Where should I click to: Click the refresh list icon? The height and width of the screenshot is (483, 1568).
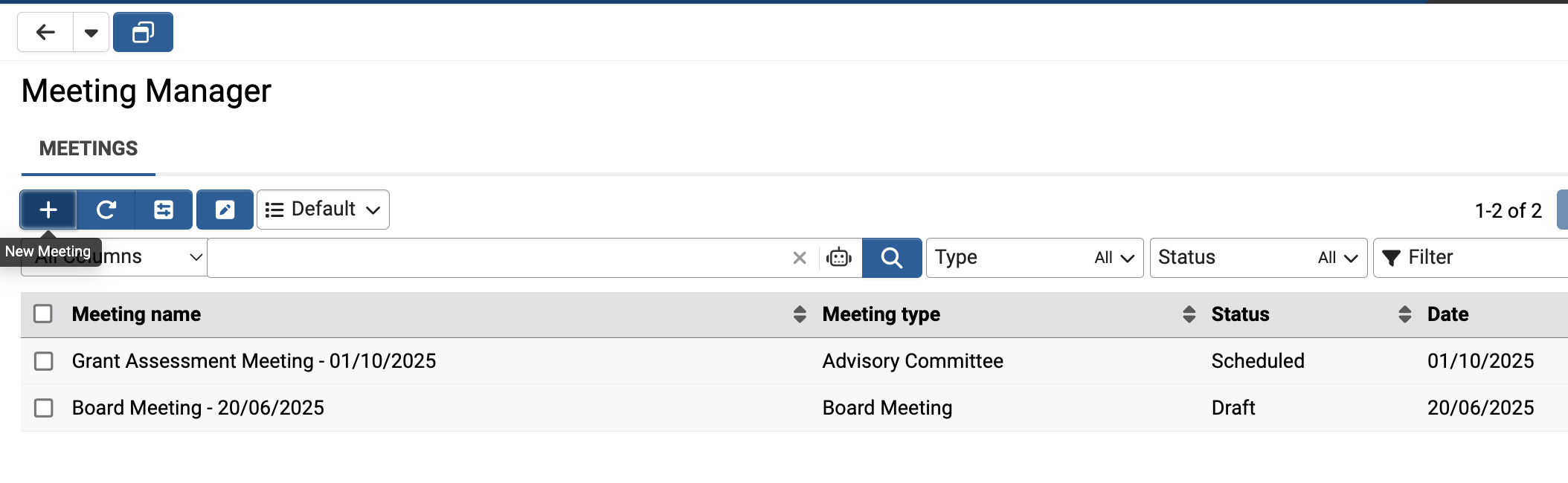[106, 210]
